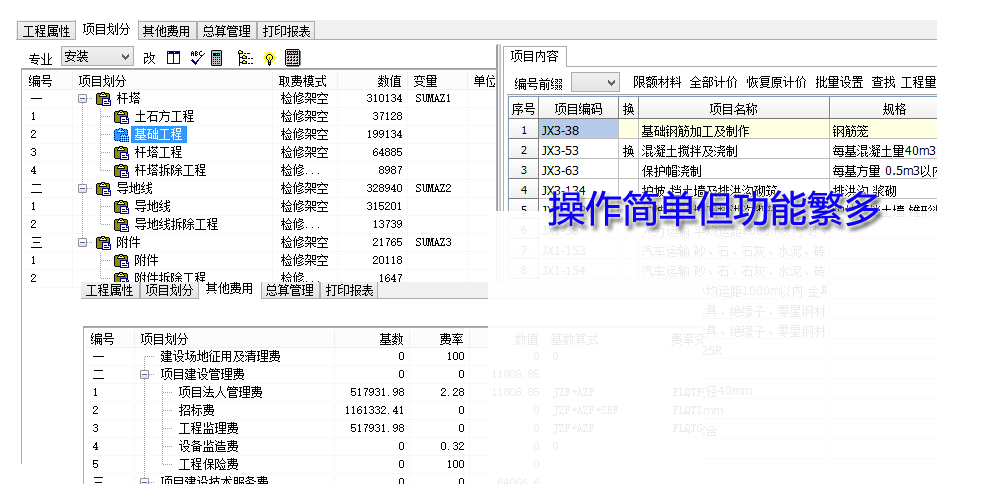Open the 专业 dropdown showing 安装
Image resolution: width=1000 pixels, height=500 pixels.
[x=98, y=57]
